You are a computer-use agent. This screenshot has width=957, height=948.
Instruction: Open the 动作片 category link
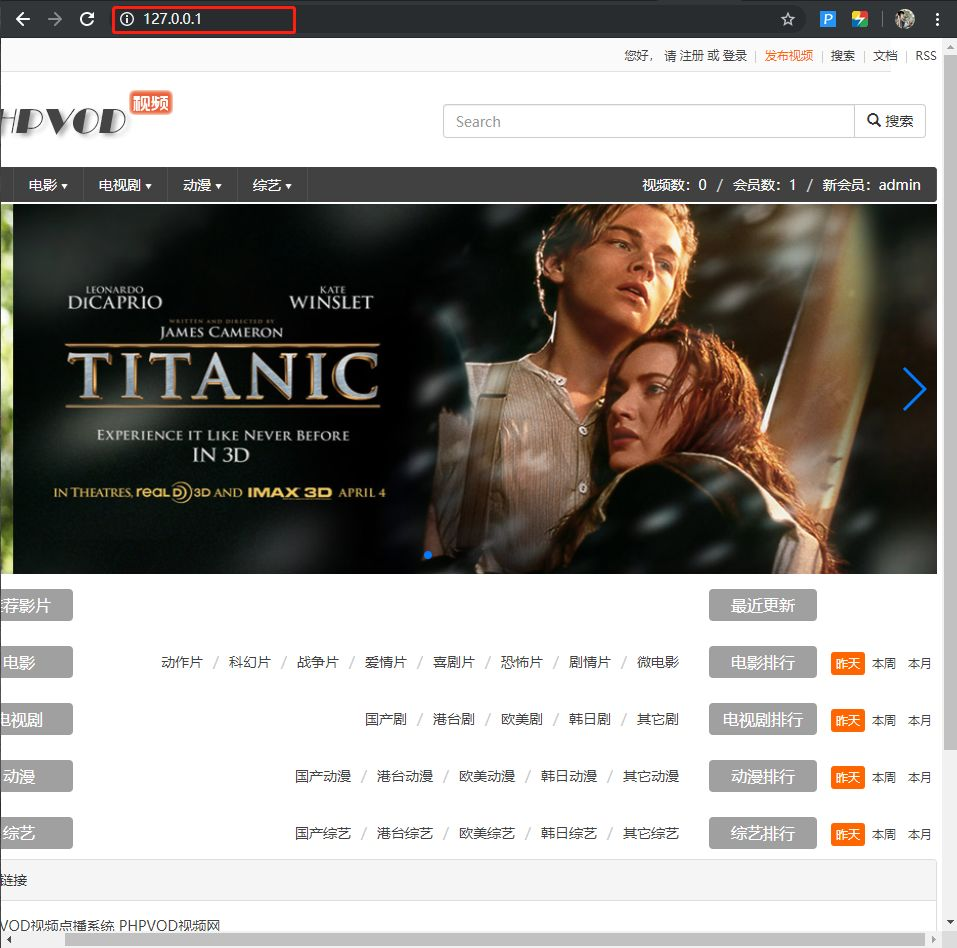[182, 662]
